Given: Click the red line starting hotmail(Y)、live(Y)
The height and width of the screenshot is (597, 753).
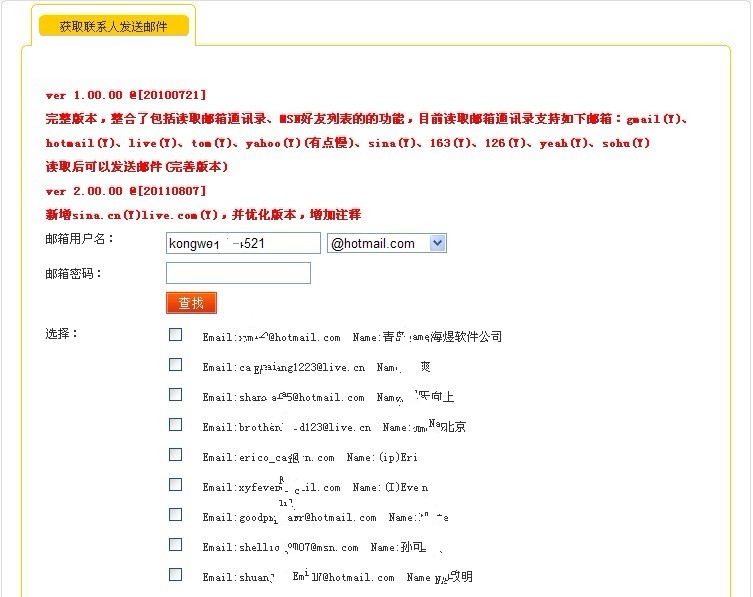Looking at the screenshot, I should tap(348, 143).
